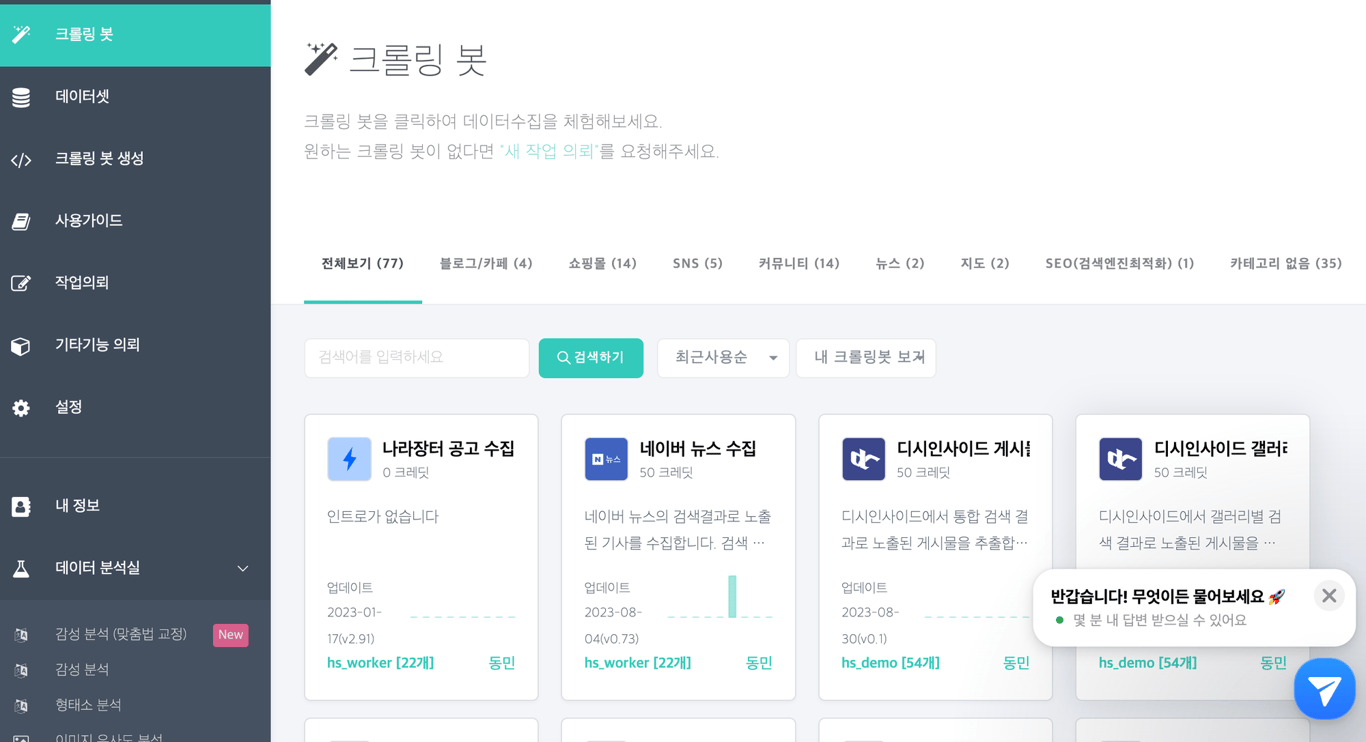The height and width of the screenshot is (742, 1366).
Task: Click the 인트로가 없습니다 description text
Action: pos(383,517)
